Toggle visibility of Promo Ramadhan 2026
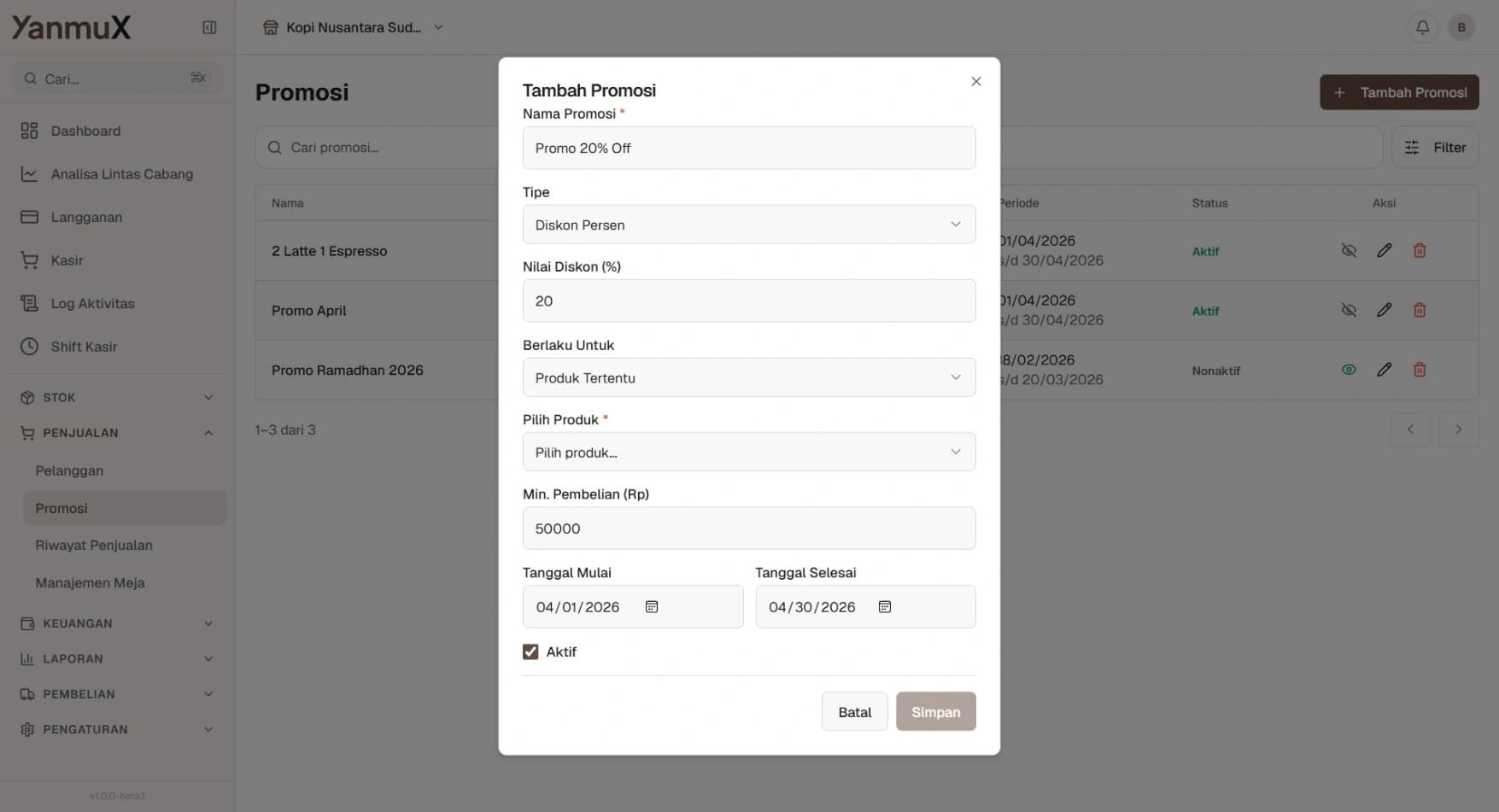This screenshot has height=812, width=1499. [x=1349, y=371]
